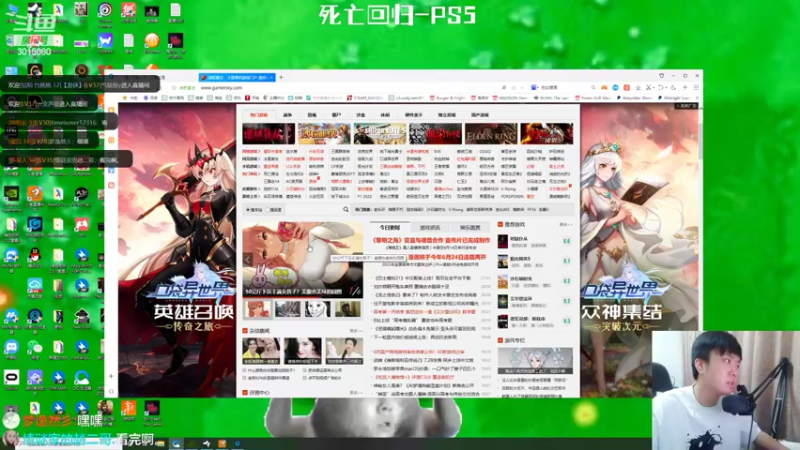Select the fourth carousel thumbnail below slideshow
The width and height of the screenshot is (800, 450).
click(347, 309)
